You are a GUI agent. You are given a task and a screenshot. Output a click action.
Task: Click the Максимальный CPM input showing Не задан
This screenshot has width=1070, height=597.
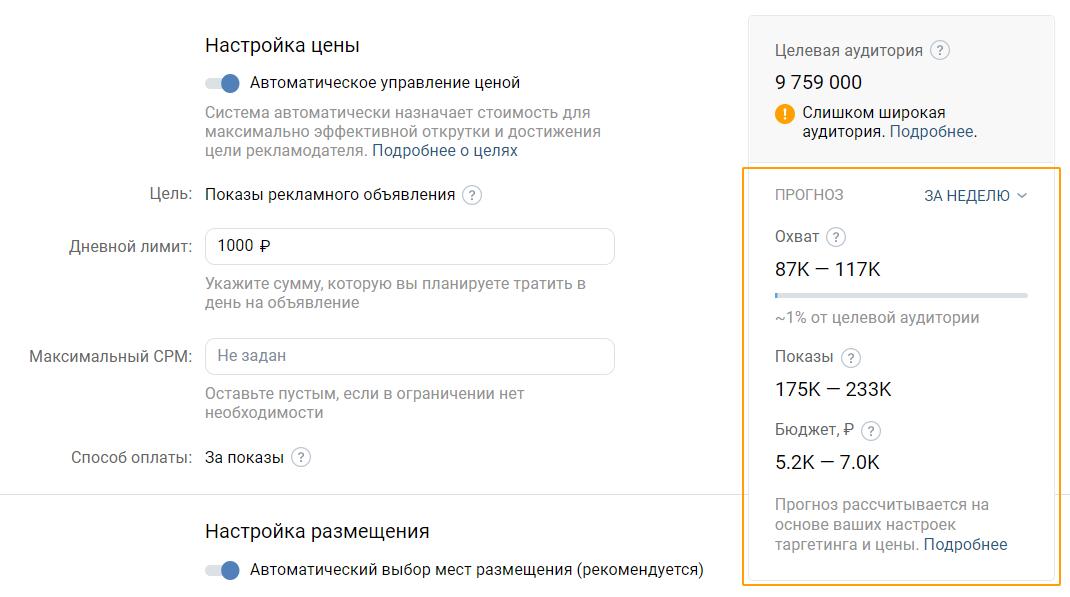point(409,356)
